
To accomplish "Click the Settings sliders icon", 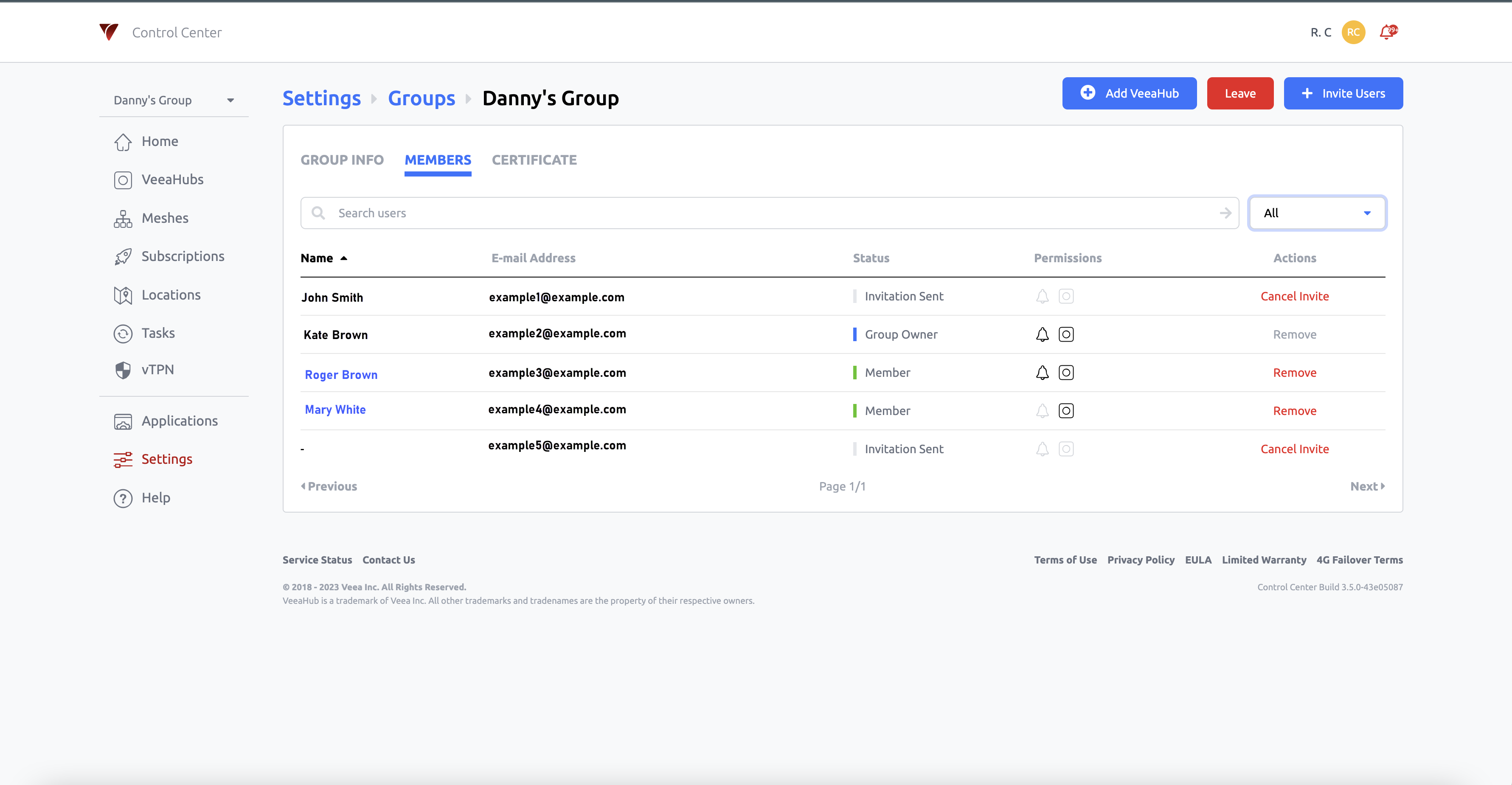I will coord(123,460).
